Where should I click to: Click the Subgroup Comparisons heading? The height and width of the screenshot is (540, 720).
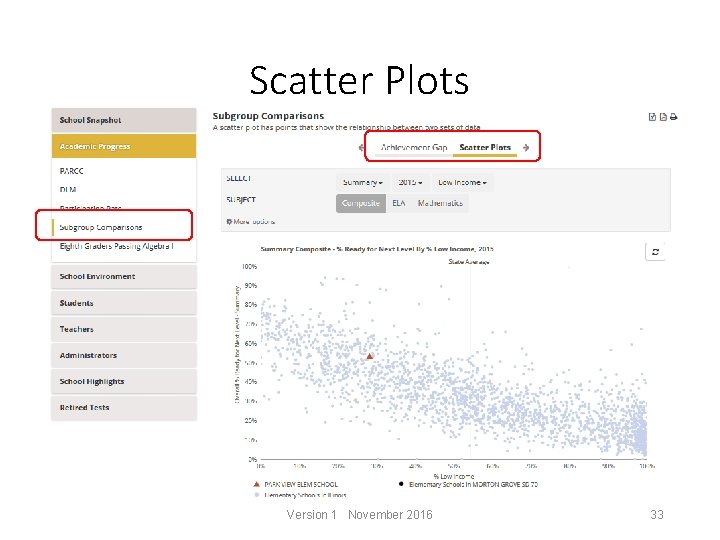[x=268, y=116]
